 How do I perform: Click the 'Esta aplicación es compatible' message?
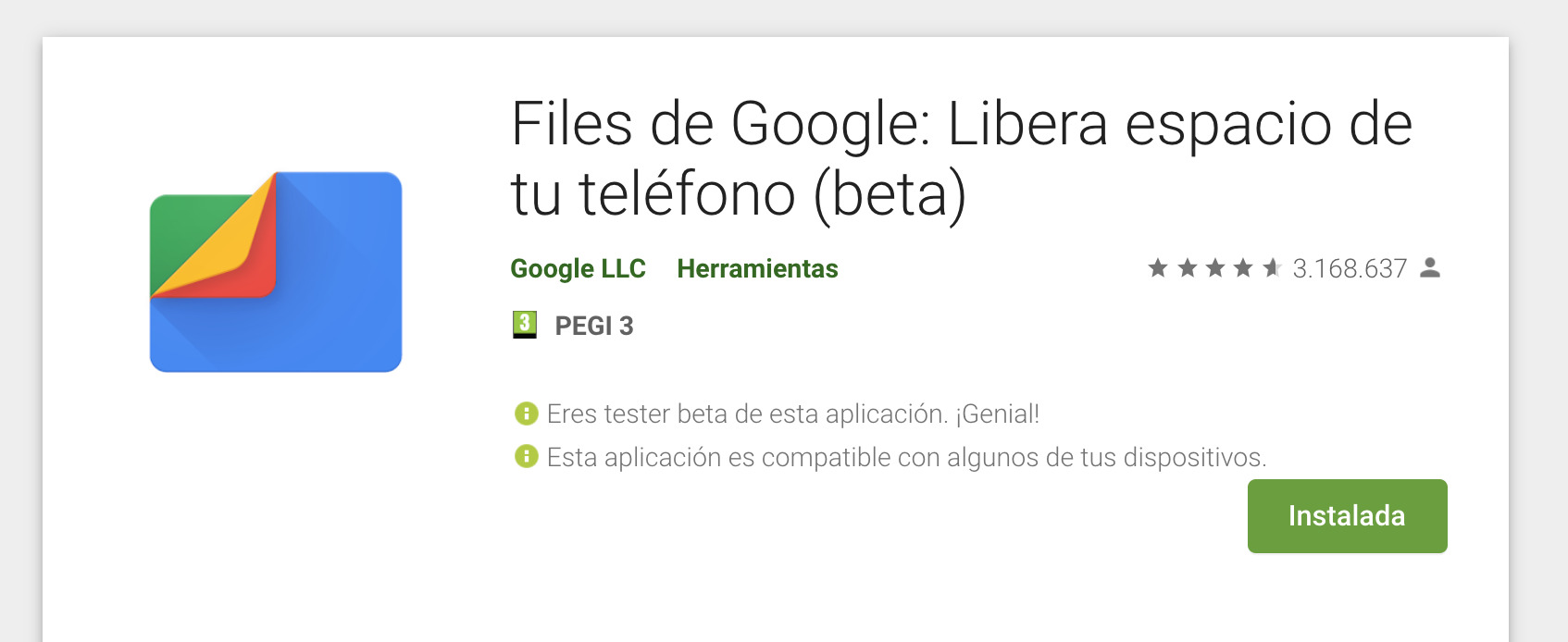(x=907, y=457)
